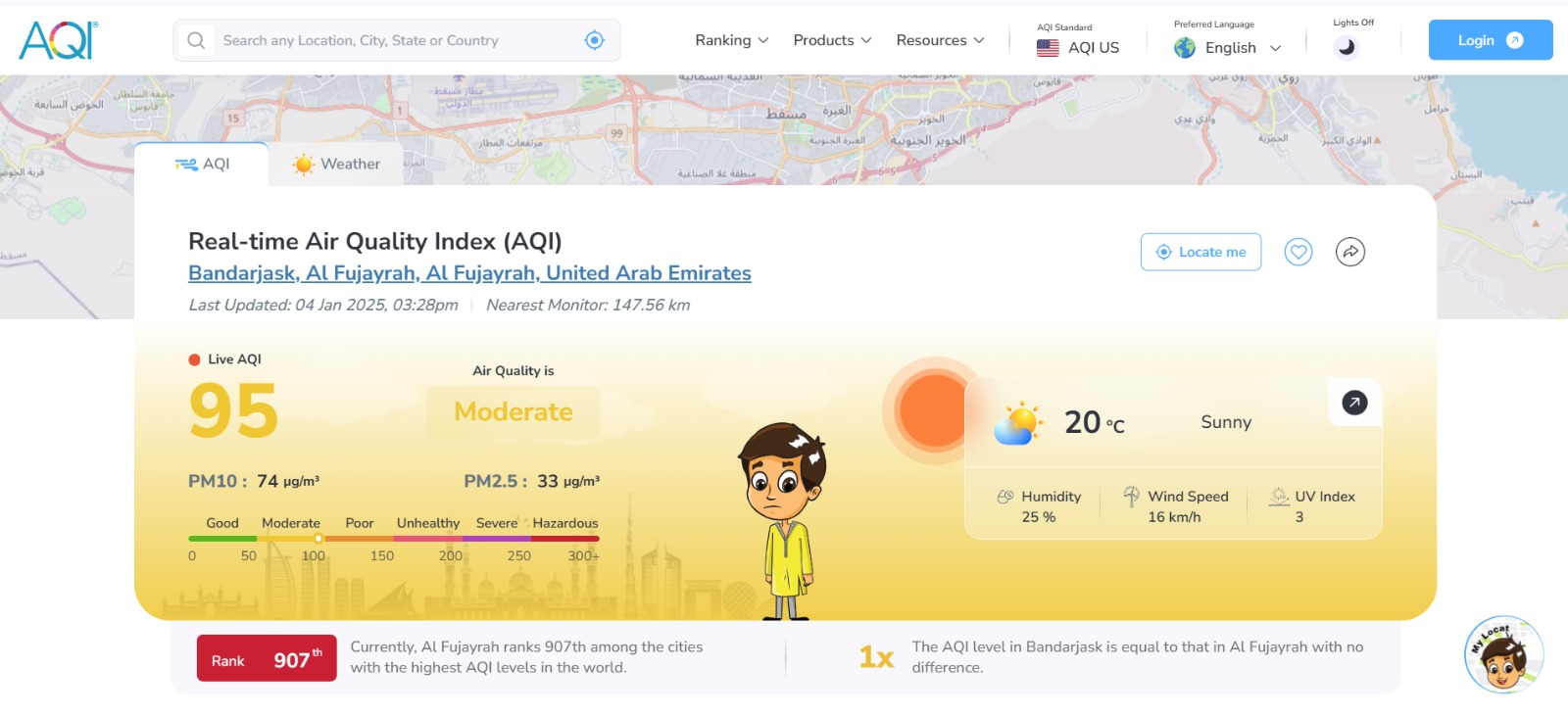This screenshot has height=716, width=1568.
Task: Open the Resources menu
Action: click(x=939, y=40)
